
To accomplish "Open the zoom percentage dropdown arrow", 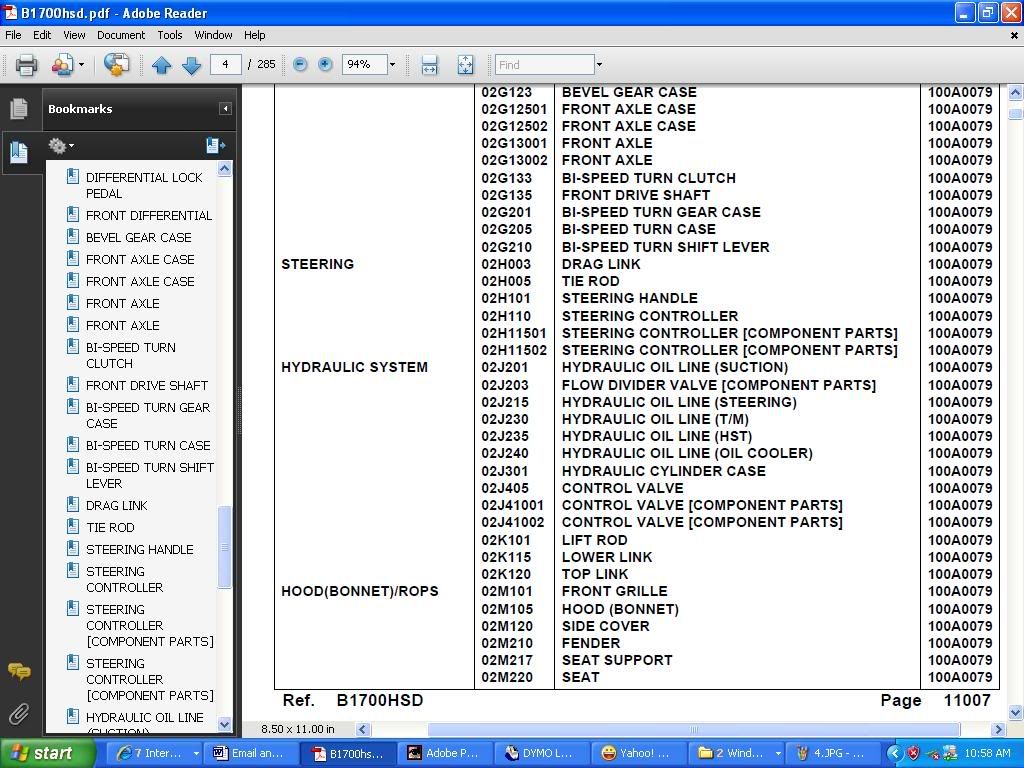I will point(392,64).
